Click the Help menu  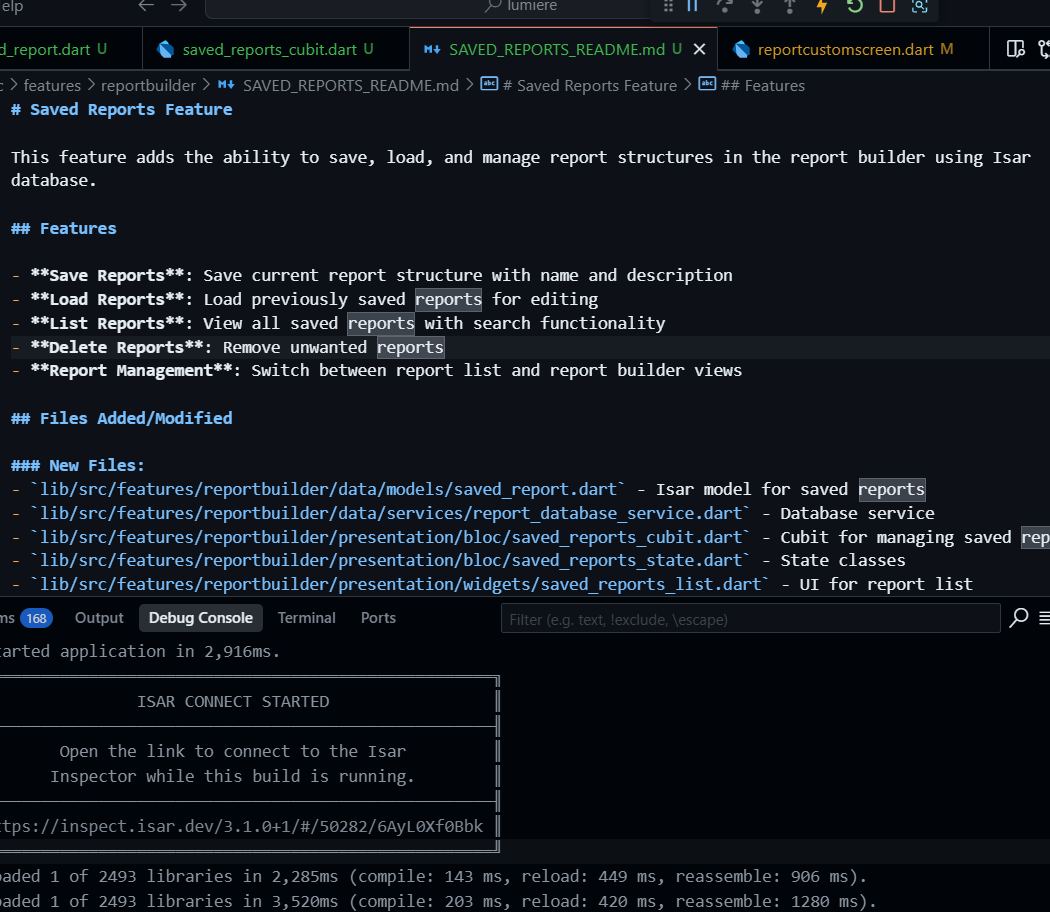pyautogui.click(x=12, y=6)
